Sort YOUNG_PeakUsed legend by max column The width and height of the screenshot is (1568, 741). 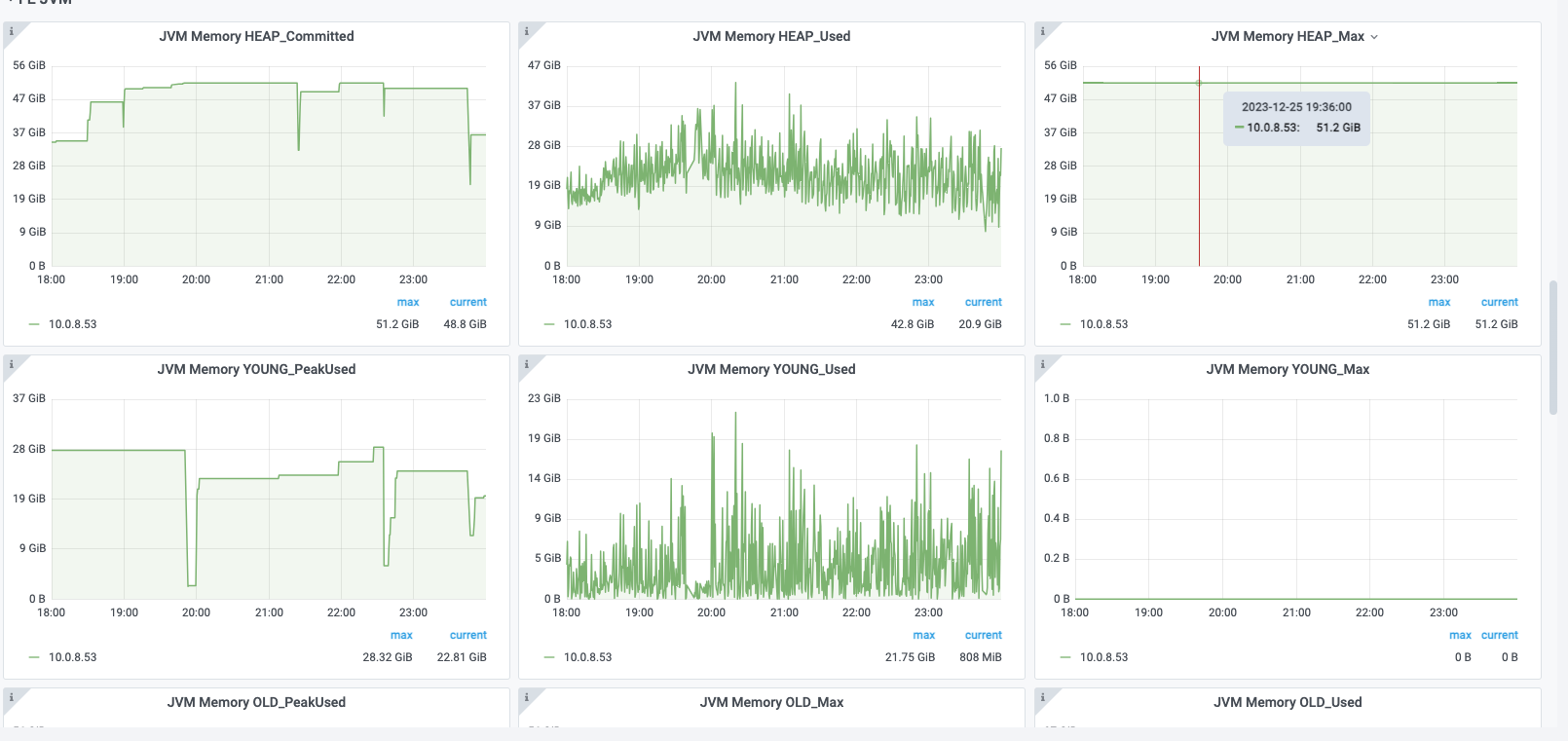pyautogui.click(x=401, y=635)
